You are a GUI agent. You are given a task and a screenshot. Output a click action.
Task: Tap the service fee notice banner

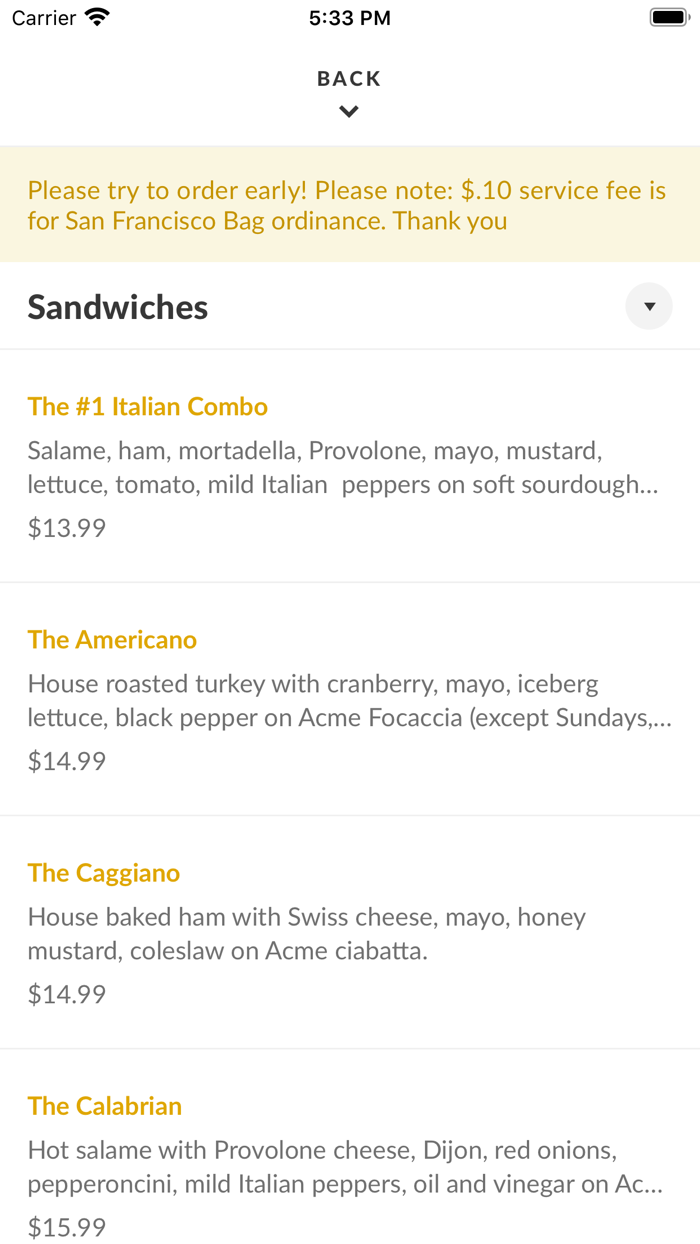349,204
